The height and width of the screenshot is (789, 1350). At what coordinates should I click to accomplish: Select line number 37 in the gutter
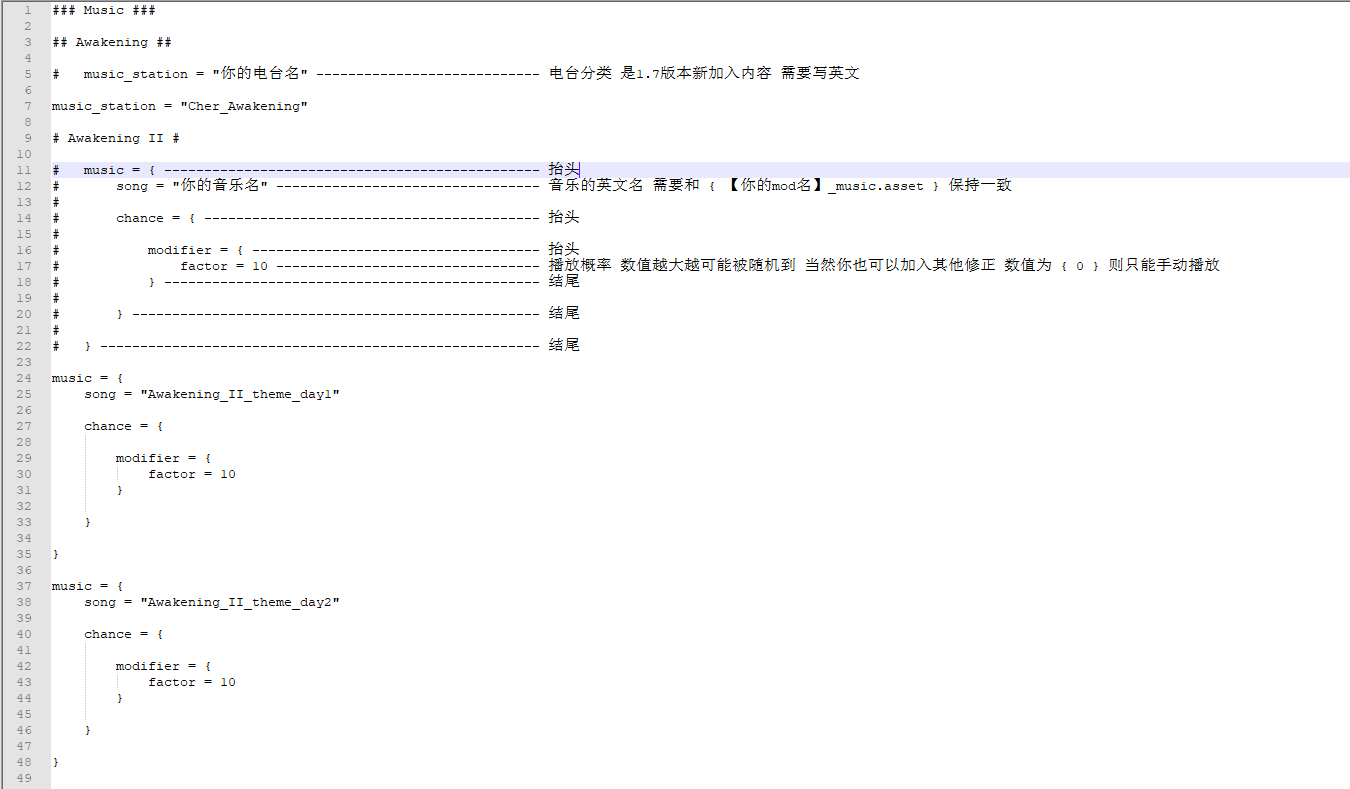point(25,586)
